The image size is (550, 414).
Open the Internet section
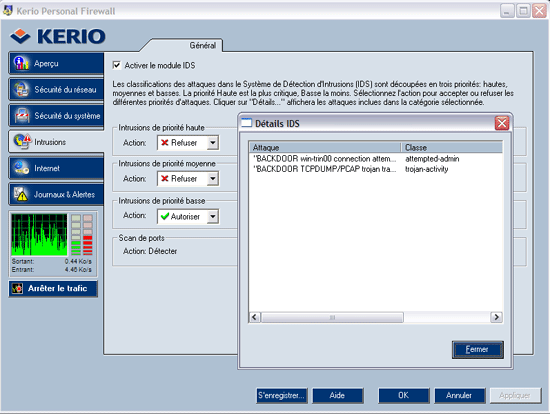click(56, 168)
